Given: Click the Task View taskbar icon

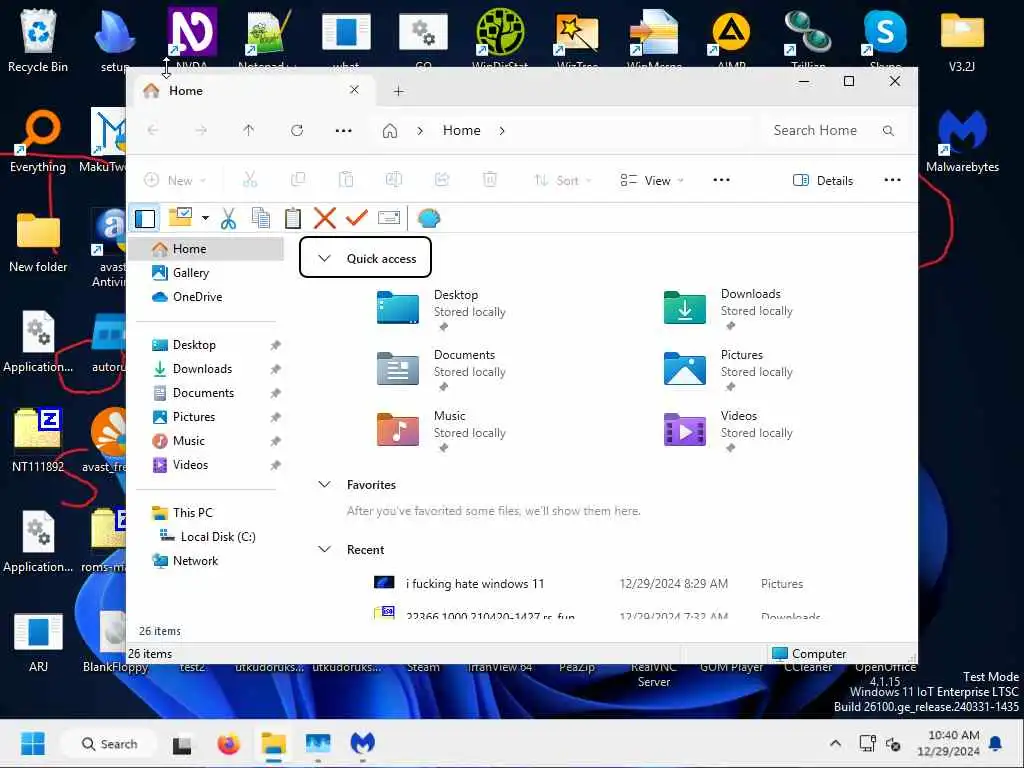Looking at the screenshot, I should 182,744.
